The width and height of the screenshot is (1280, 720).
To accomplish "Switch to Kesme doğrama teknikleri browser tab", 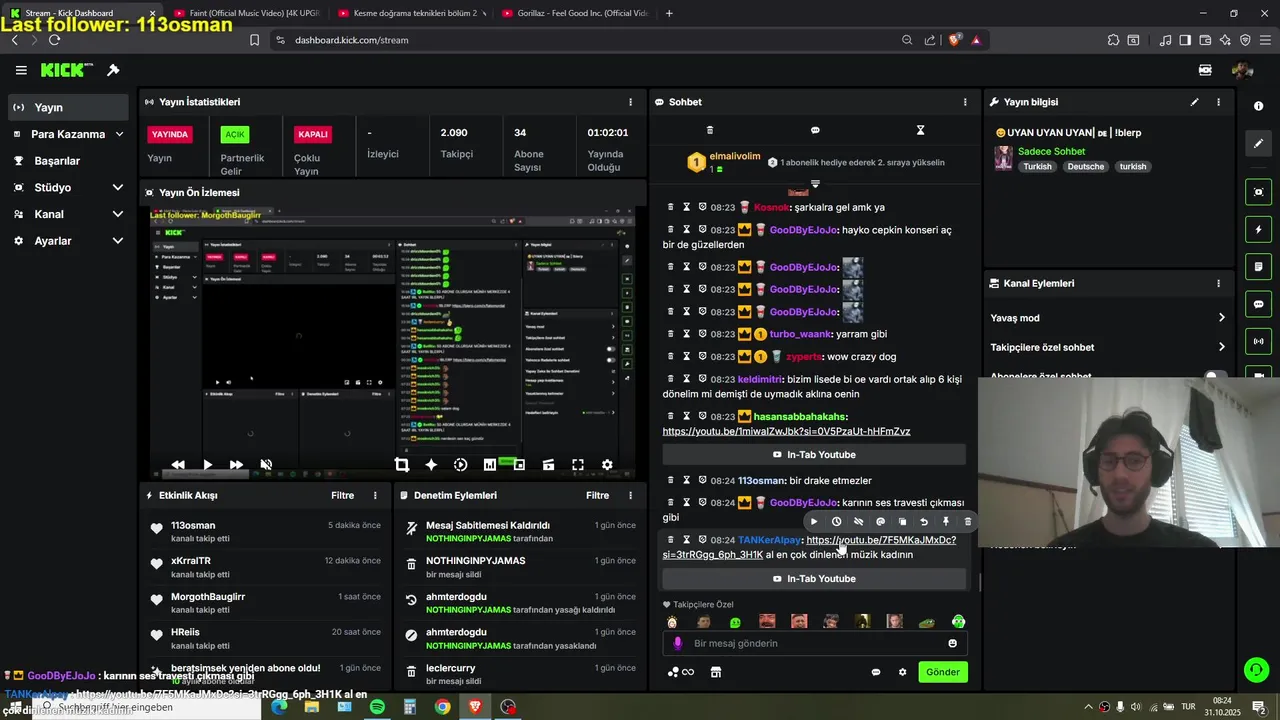I will [x=411, y=13].
